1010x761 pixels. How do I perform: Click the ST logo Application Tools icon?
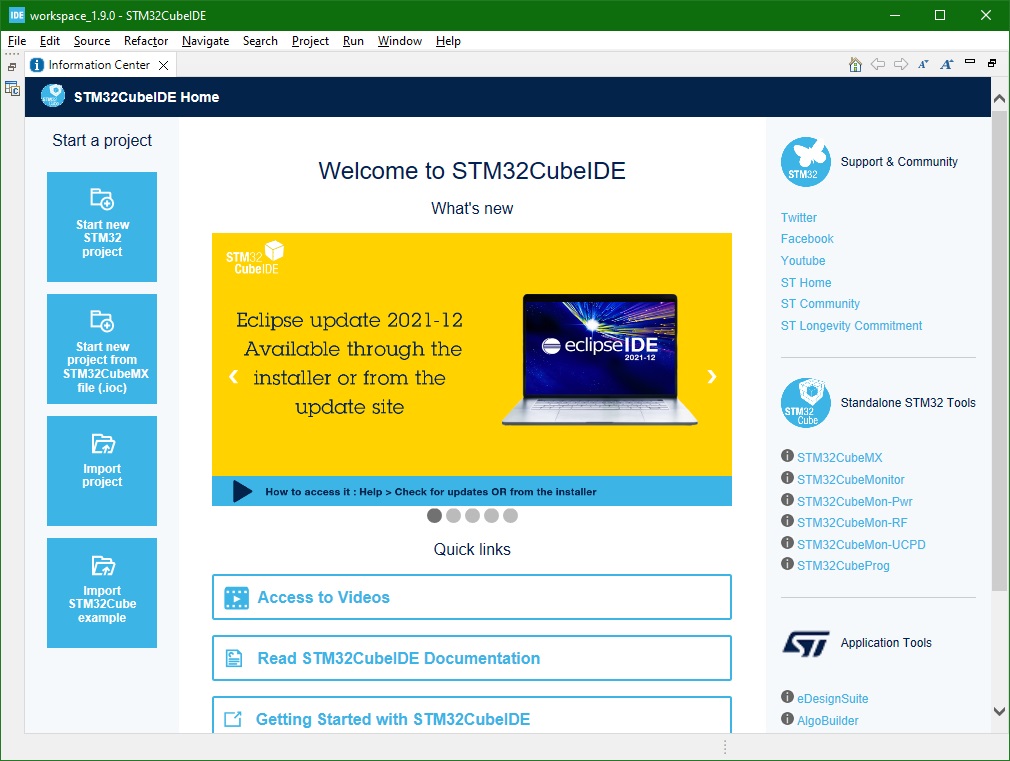point(806,644)
